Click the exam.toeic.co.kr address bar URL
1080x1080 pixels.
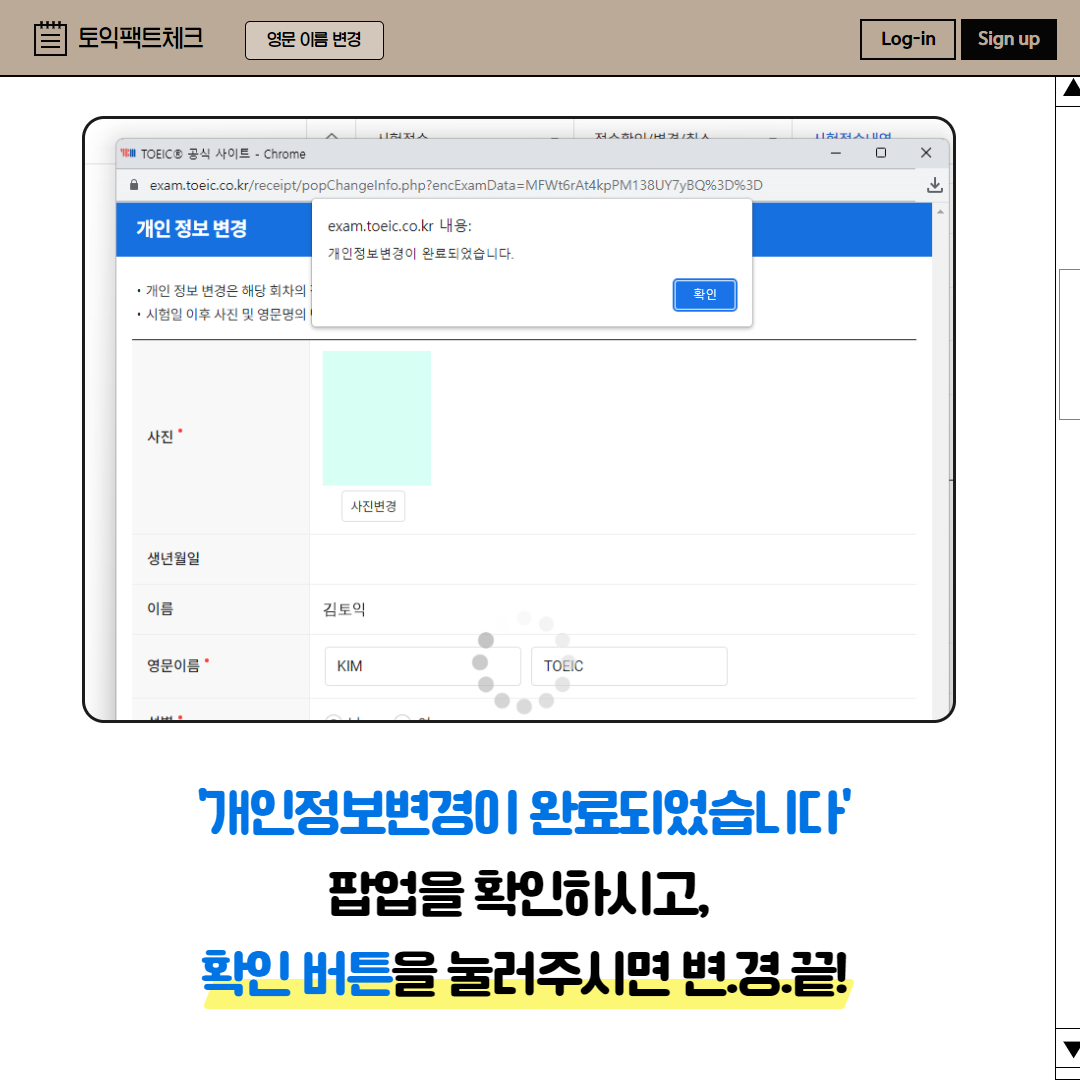point(456,185)
